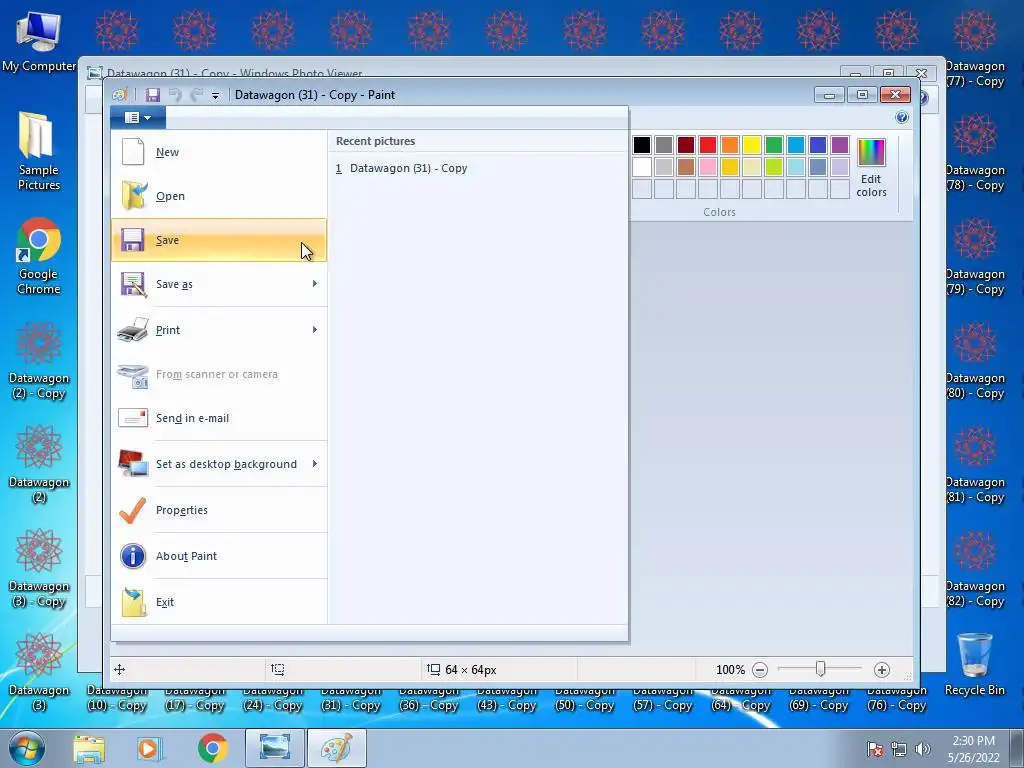Collapse the Paint file menu button
Image resolution: width=1024 pixels, height=768 pixels.
pos(138,118)
